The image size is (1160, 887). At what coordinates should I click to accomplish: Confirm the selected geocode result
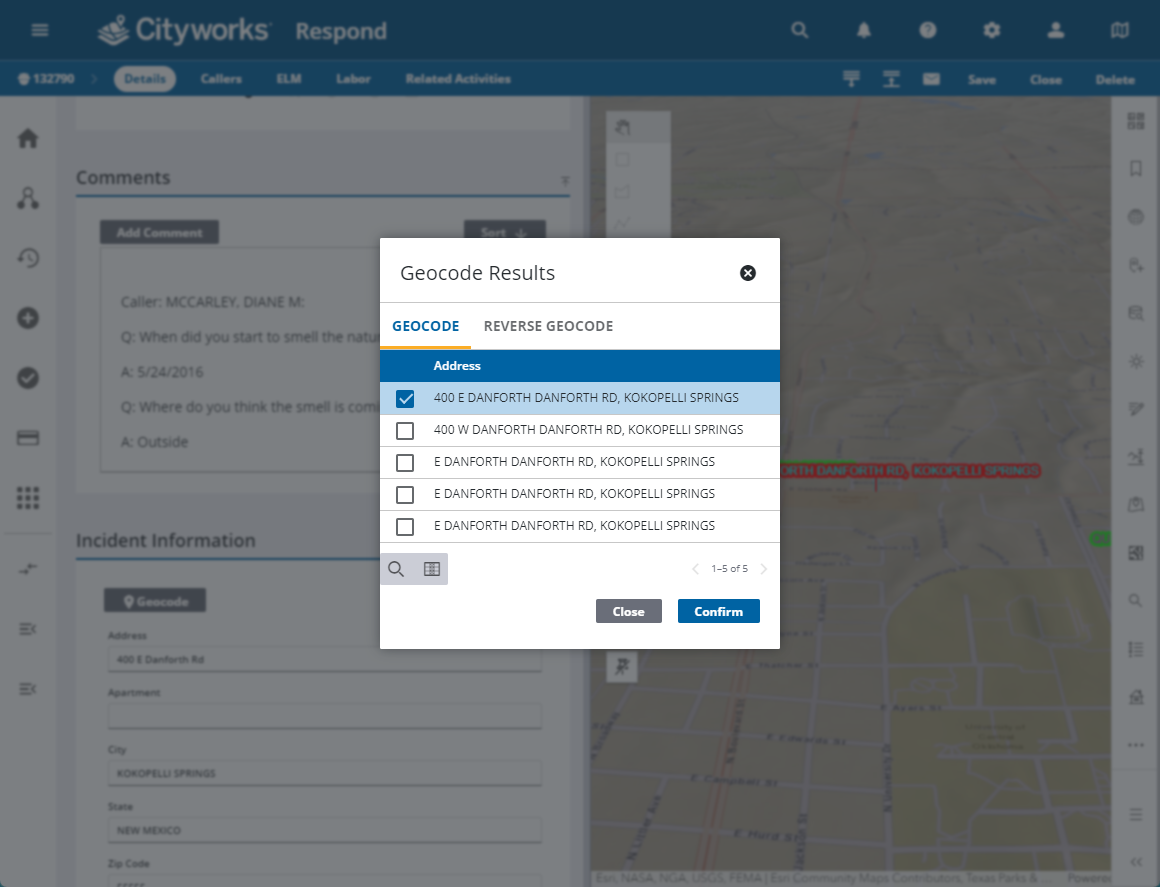click(719, 611)
